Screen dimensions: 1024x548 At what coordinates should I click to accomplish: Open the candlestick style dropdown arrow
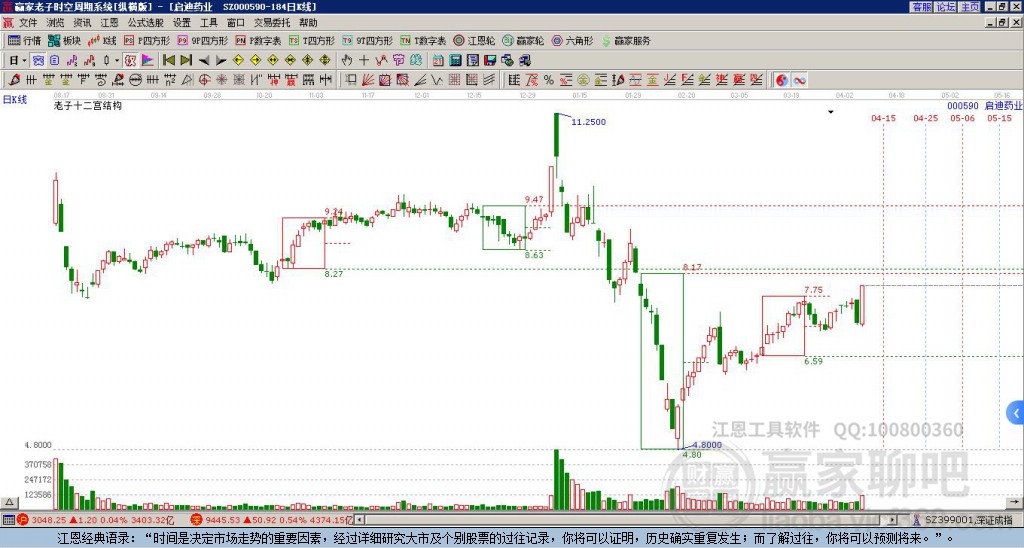[x=117, y=61]
